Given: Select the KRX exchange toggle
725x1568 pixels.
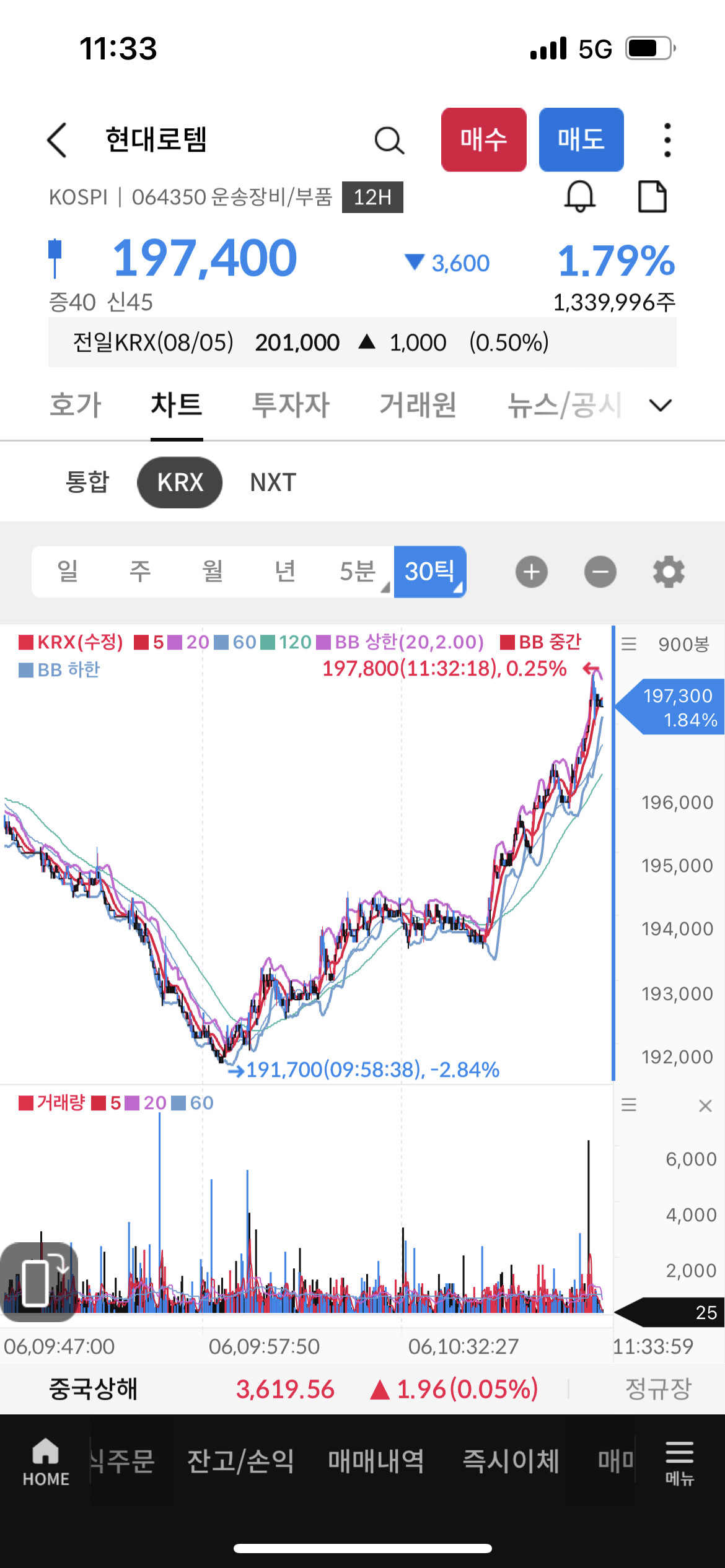Looking at the screenshot, I should pyautogui.click(x=180, y=482).
